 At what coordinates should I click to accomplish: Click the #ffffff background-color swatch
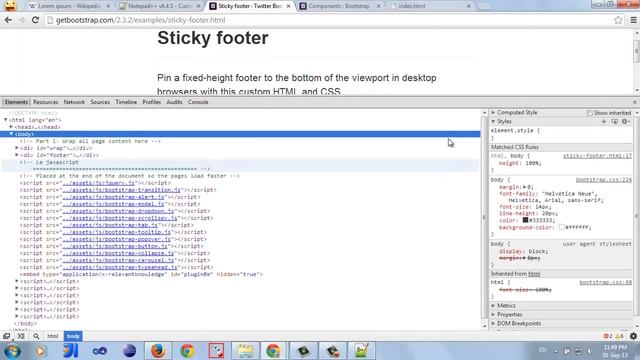coord(561,227)
